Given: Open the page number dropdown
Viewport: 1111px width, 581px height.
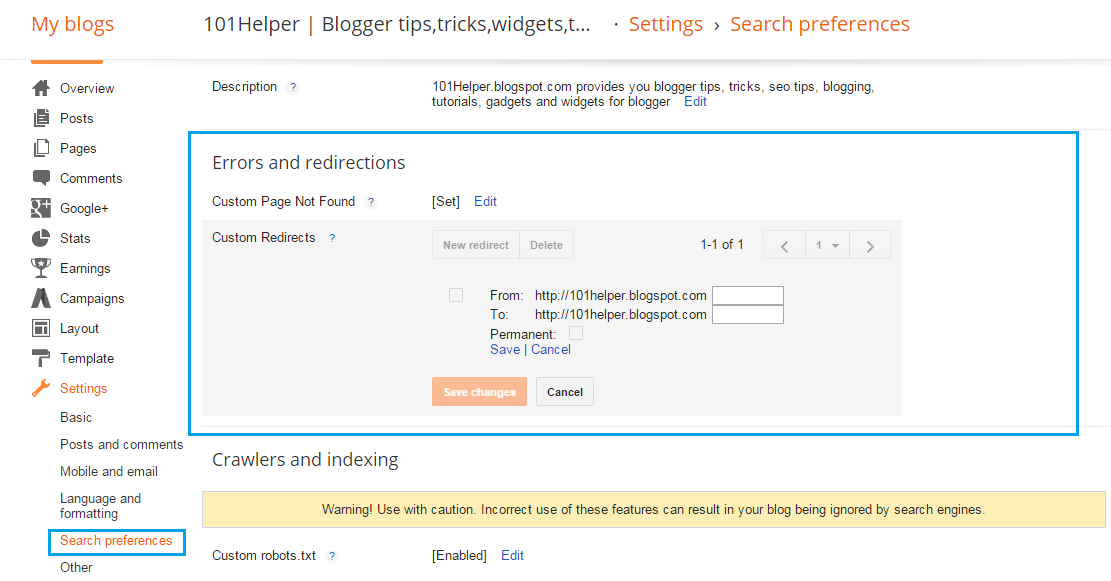Looking at the screenshot, I should pyautogui.click(x=827, y=245).
